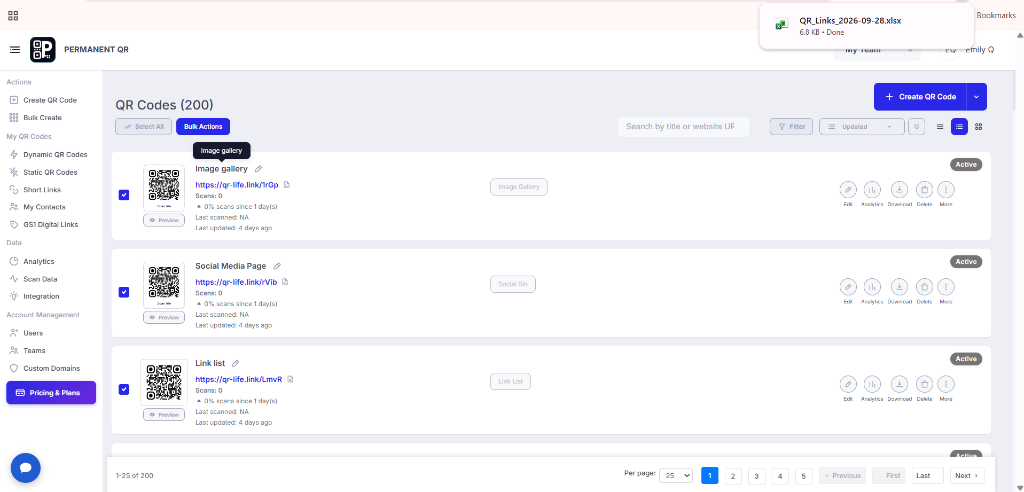Copy the qr-life.link/LmvR short URL
Screen dimensions: 1024x492
point(290,379)
